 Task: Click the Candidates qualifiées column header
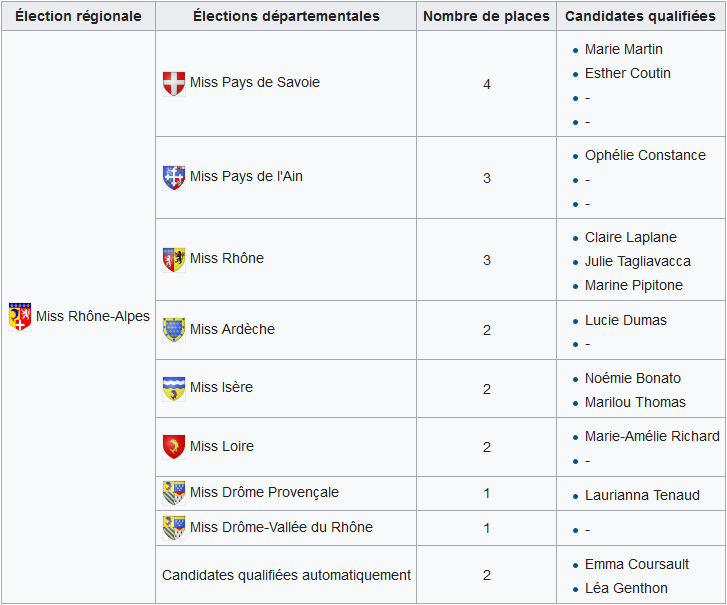point(640,16)
